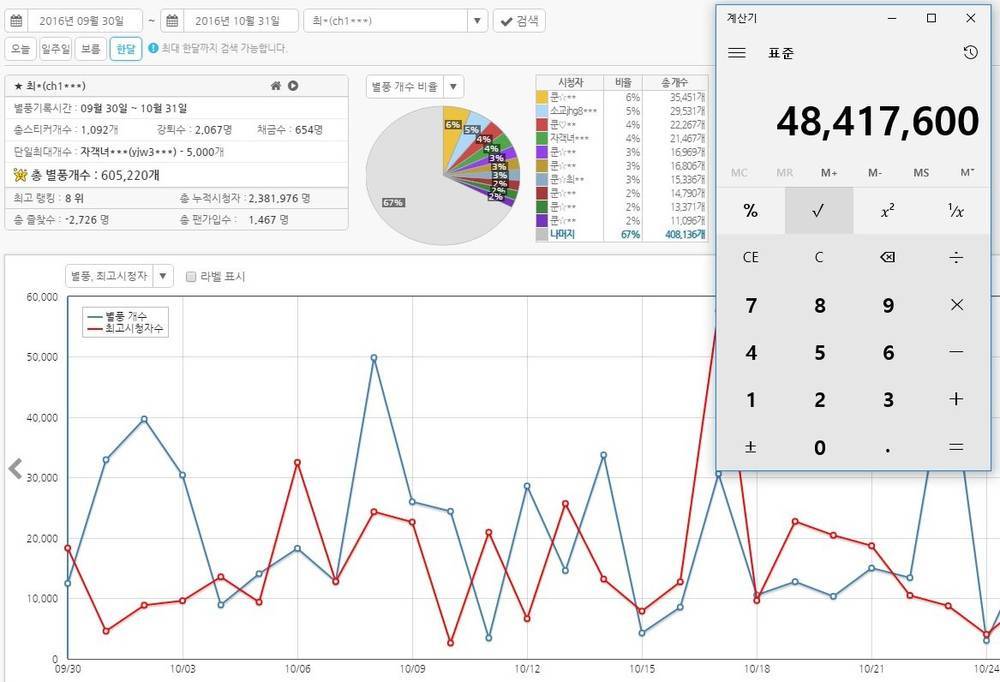The height and width of the screenshot is (682, 1000).
Task: Enable the 라벨 표시 checkbox
Action: coord(191,276)
